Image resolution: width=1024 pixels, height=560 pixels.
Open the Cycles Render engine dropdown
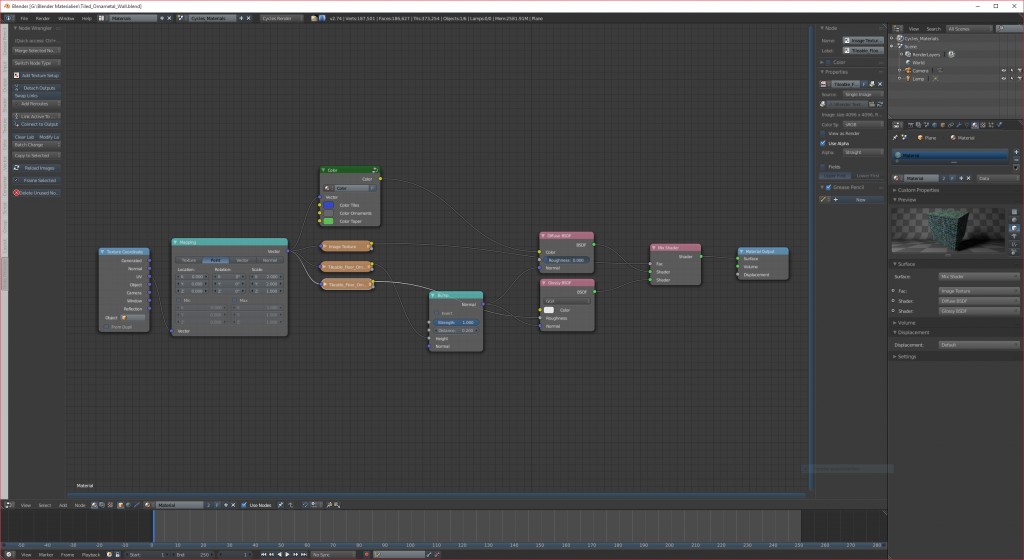tap(282, 18)
